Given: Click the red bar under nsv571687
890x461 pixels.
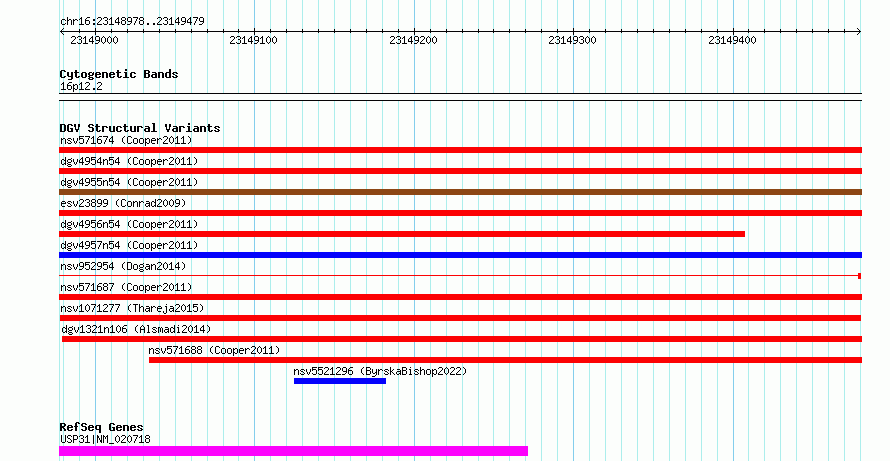Looking at the screenshot, I should (x=460, y=297).
